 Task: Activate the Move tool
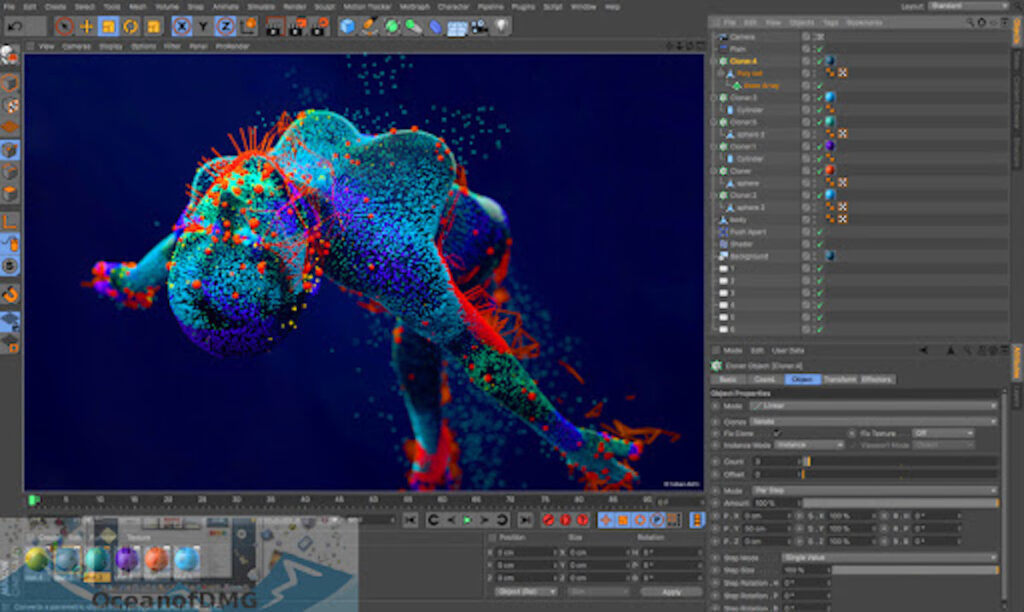[86, 27]
